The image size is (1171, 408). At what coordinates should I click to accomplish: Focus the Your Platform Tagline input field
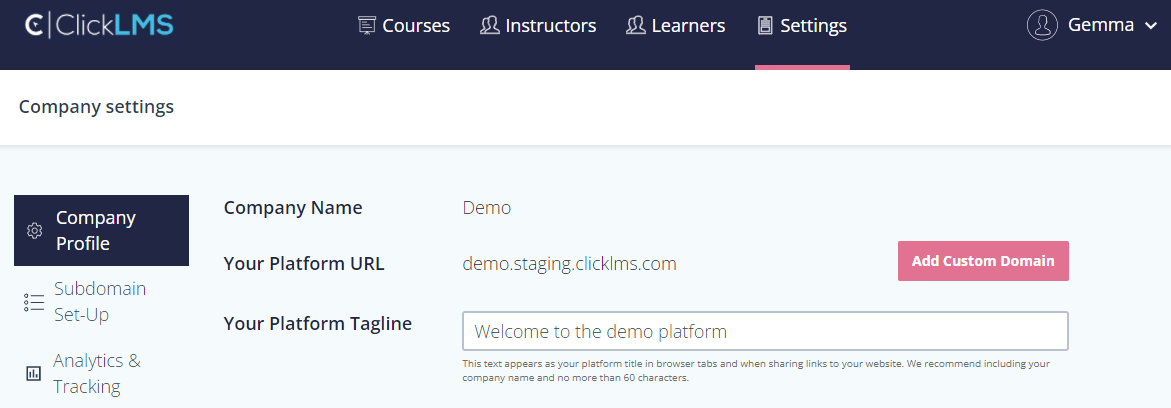(x=765, y=331)
